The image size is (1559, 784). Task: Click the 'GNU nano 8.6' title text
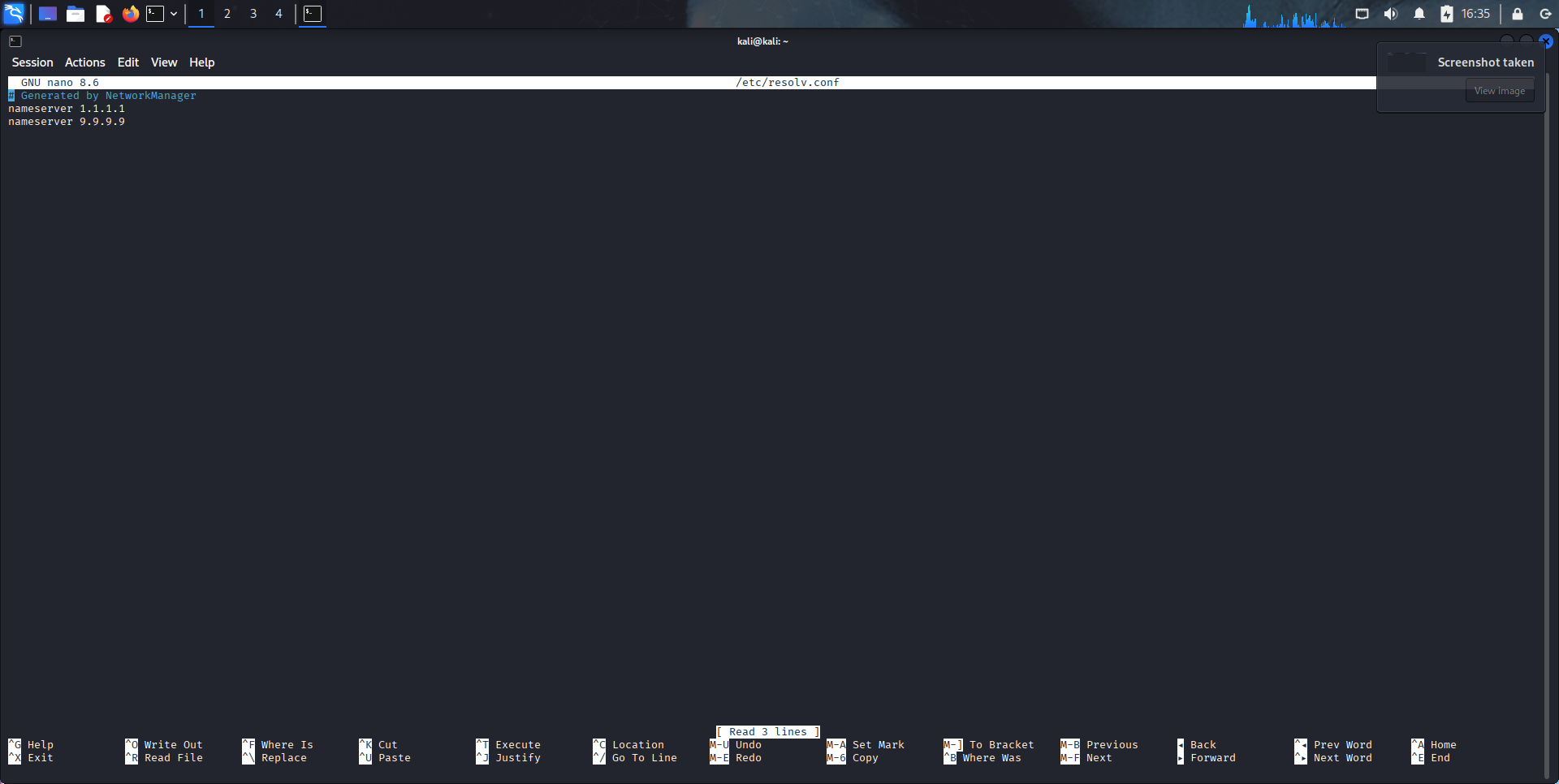point(60,83)
